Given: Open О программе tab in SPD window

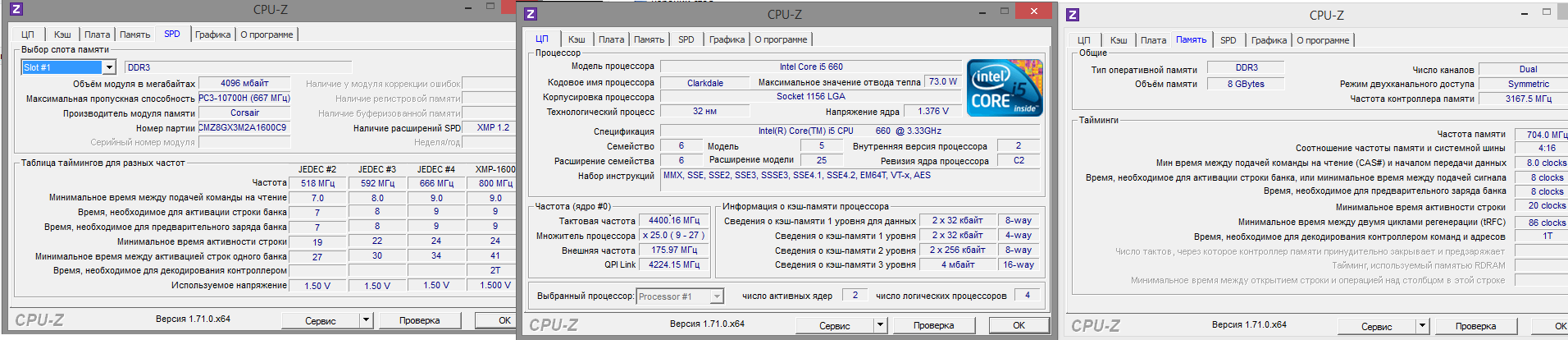Looking at the screenshot, I should pos(267,34).
